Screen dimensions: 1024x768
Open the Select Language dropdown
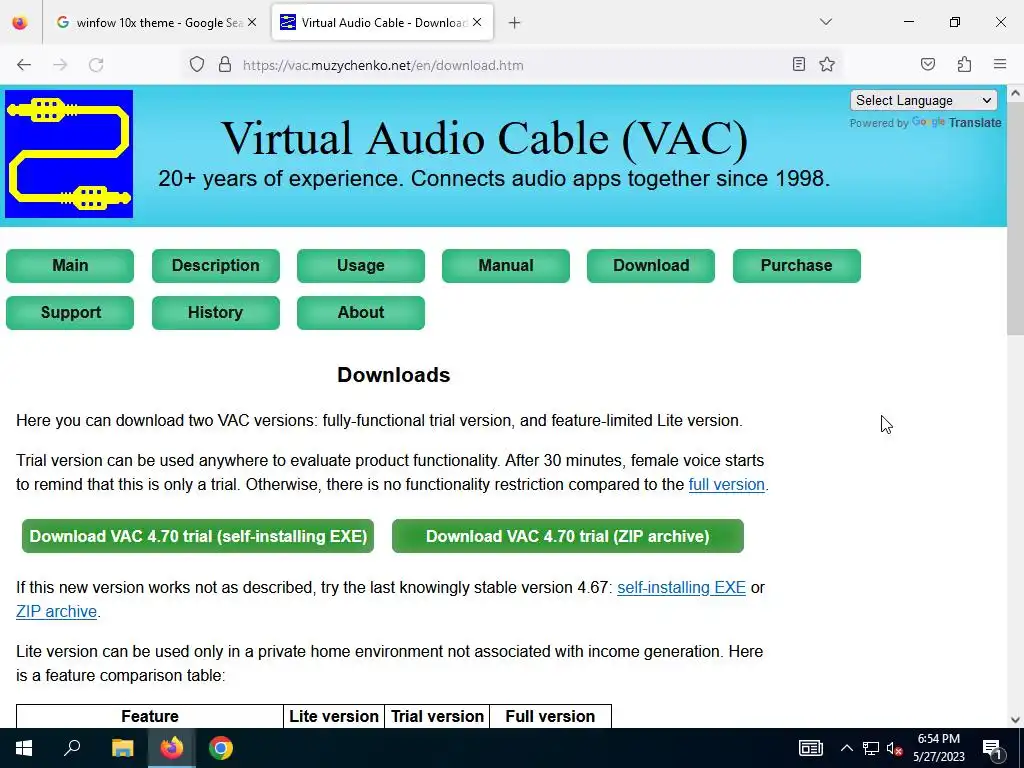pos(923,101)
